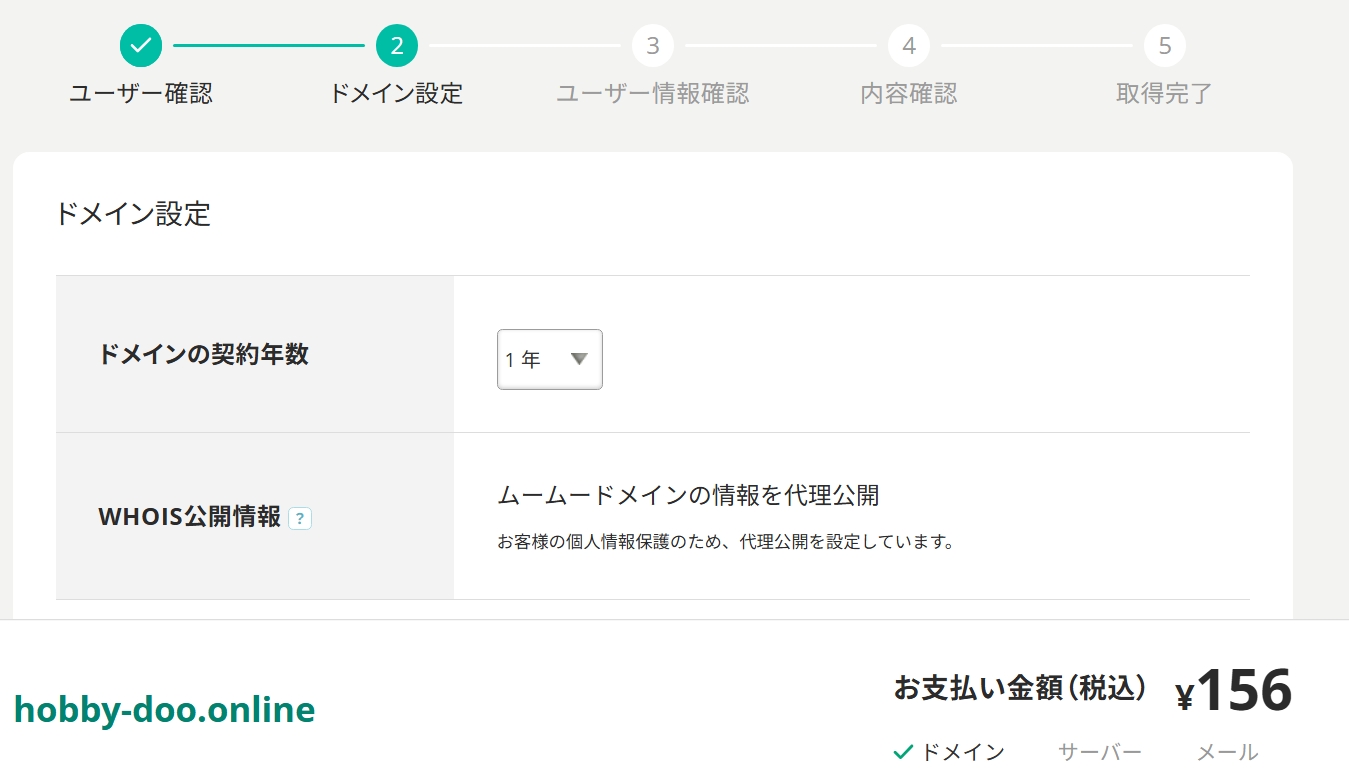Click the サーバー item in payment summary
This screenshot has width=1349, height=770.
pos(1100,752)
